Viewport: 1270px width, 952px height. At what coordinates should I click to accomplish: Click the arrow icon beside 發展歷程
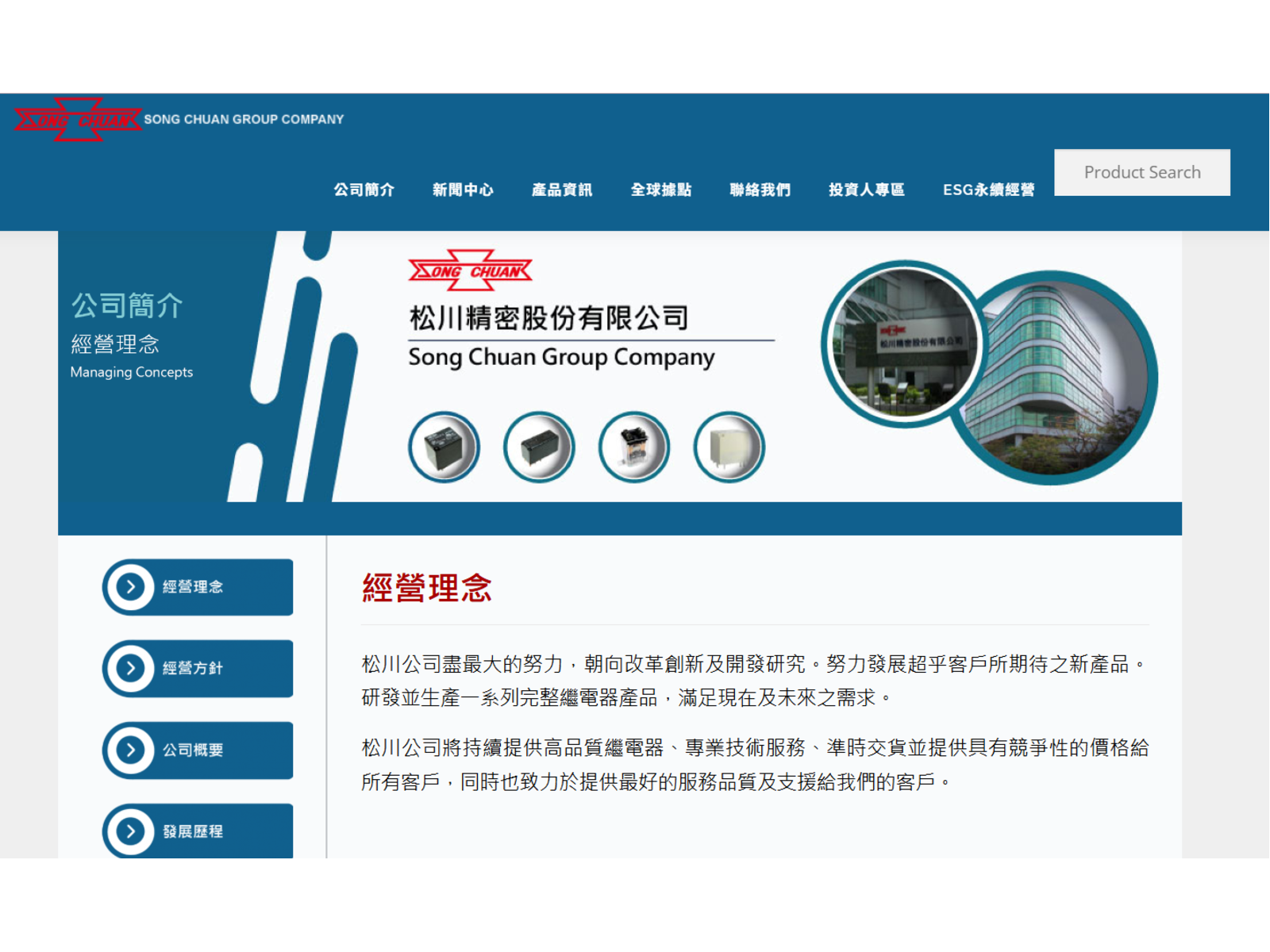(131, 831)
